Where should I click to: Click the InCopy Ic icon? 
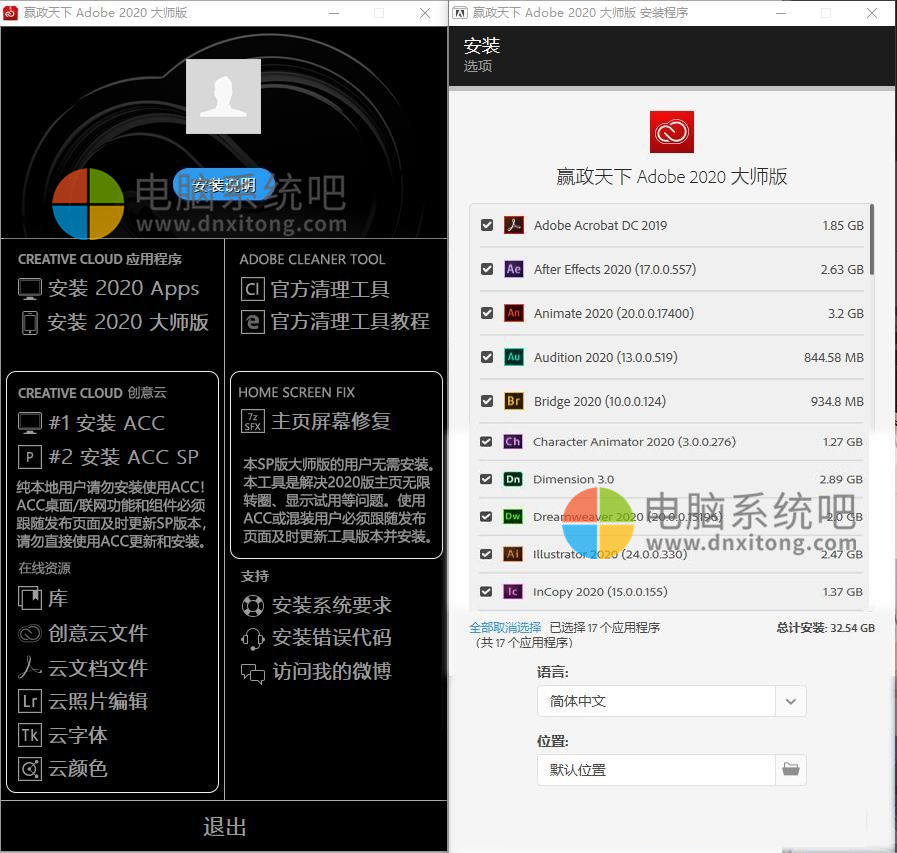coord(513,592)
